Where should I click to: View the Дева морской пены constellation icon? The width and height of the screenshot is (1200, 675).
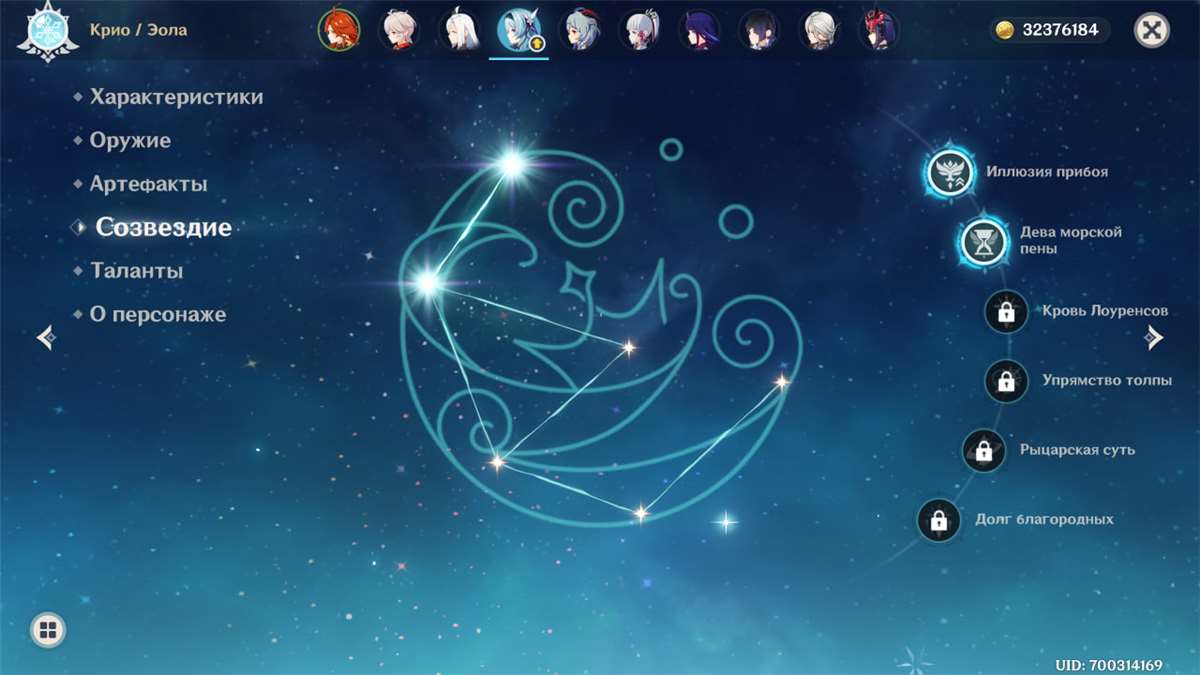[983, 241]
